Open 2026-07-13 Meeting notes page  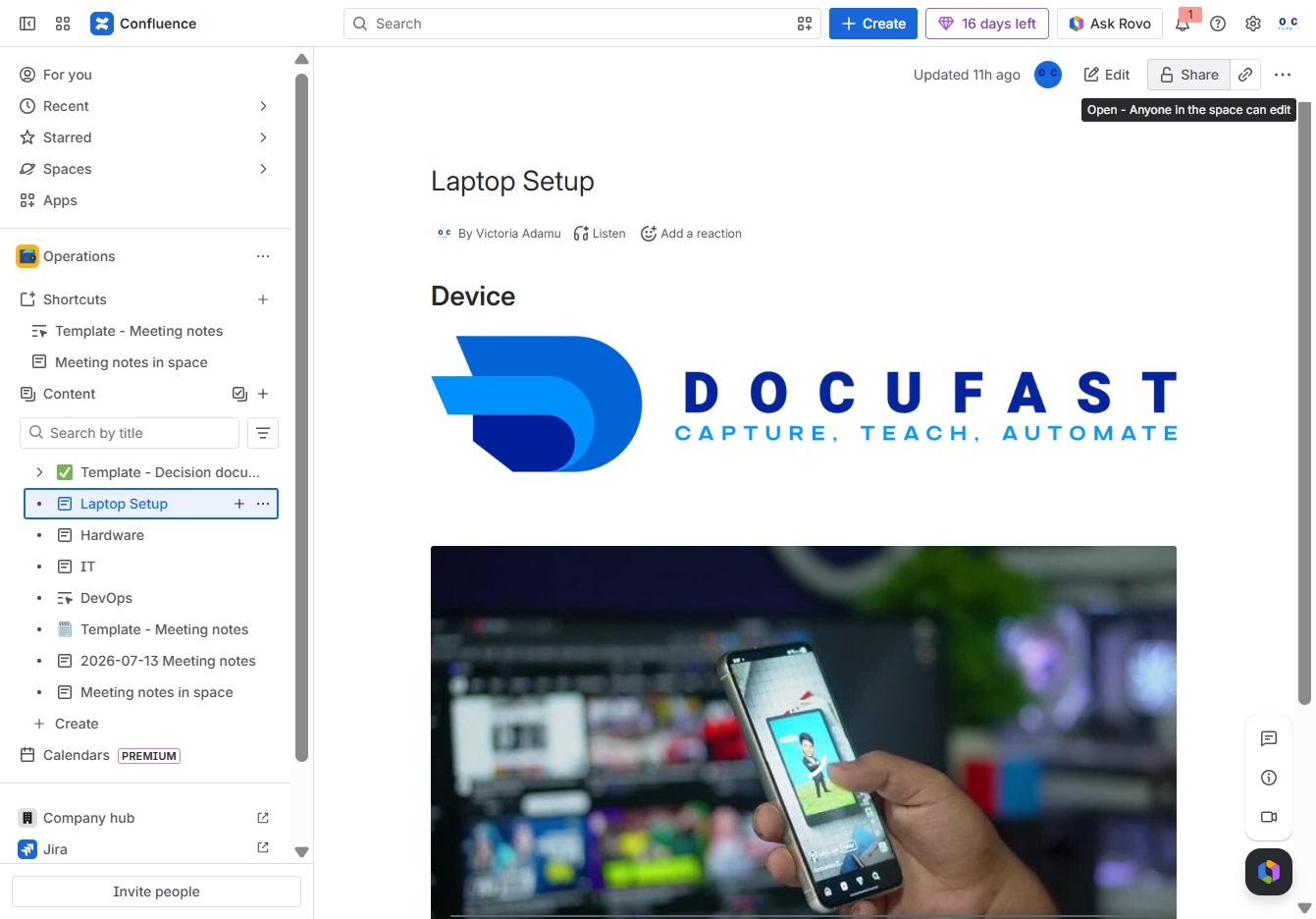click(168, 661)
